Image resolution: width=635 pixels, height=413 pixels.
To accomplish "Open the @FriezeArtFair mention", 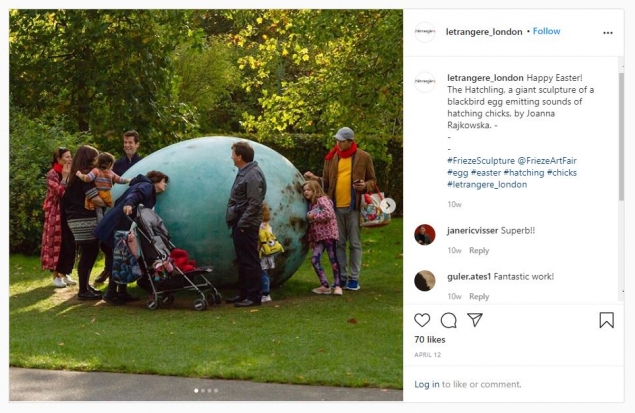I will pyautogui.click(x=547, y=161).
